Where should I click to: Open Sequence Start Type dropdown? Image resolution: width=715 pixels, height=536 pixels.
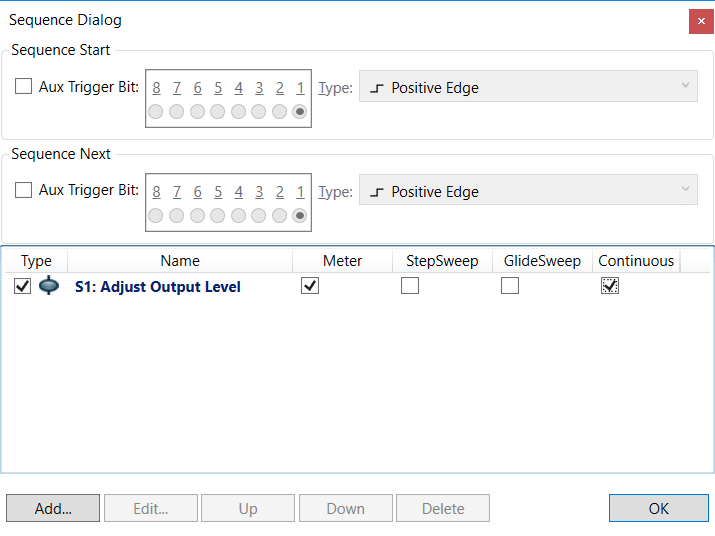[x=528, y=87]
